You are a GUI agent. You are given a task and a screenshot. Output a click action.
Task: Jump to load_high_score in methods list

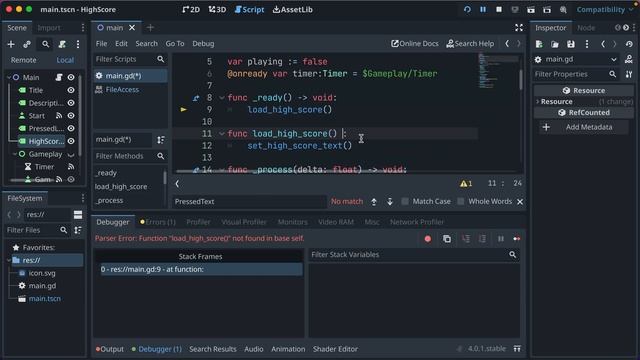(x=121, y=187)
